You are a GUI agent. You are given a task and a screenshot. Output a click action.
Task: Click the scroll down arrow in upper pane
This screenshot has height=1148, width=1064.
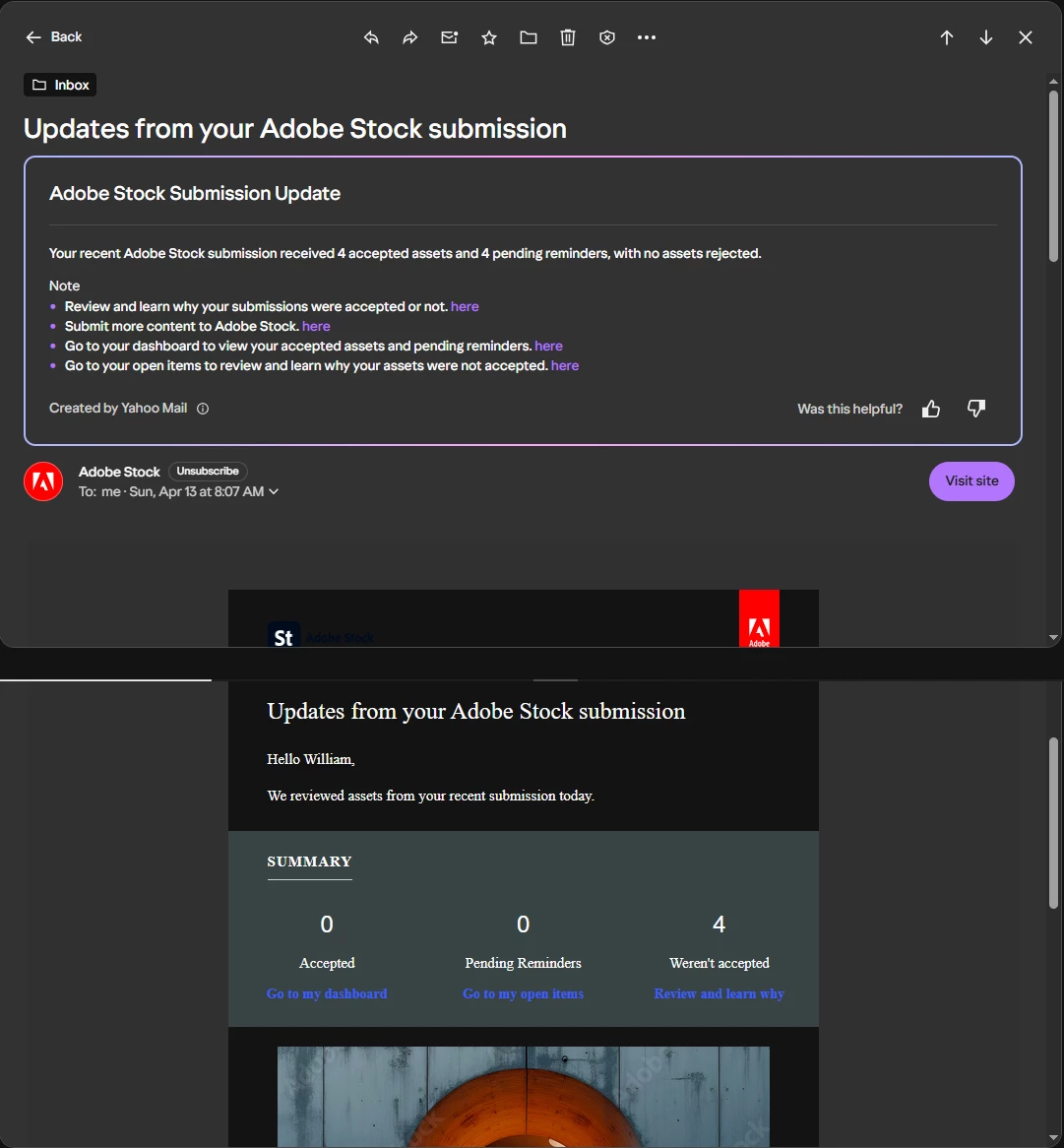click(1054, 638)
